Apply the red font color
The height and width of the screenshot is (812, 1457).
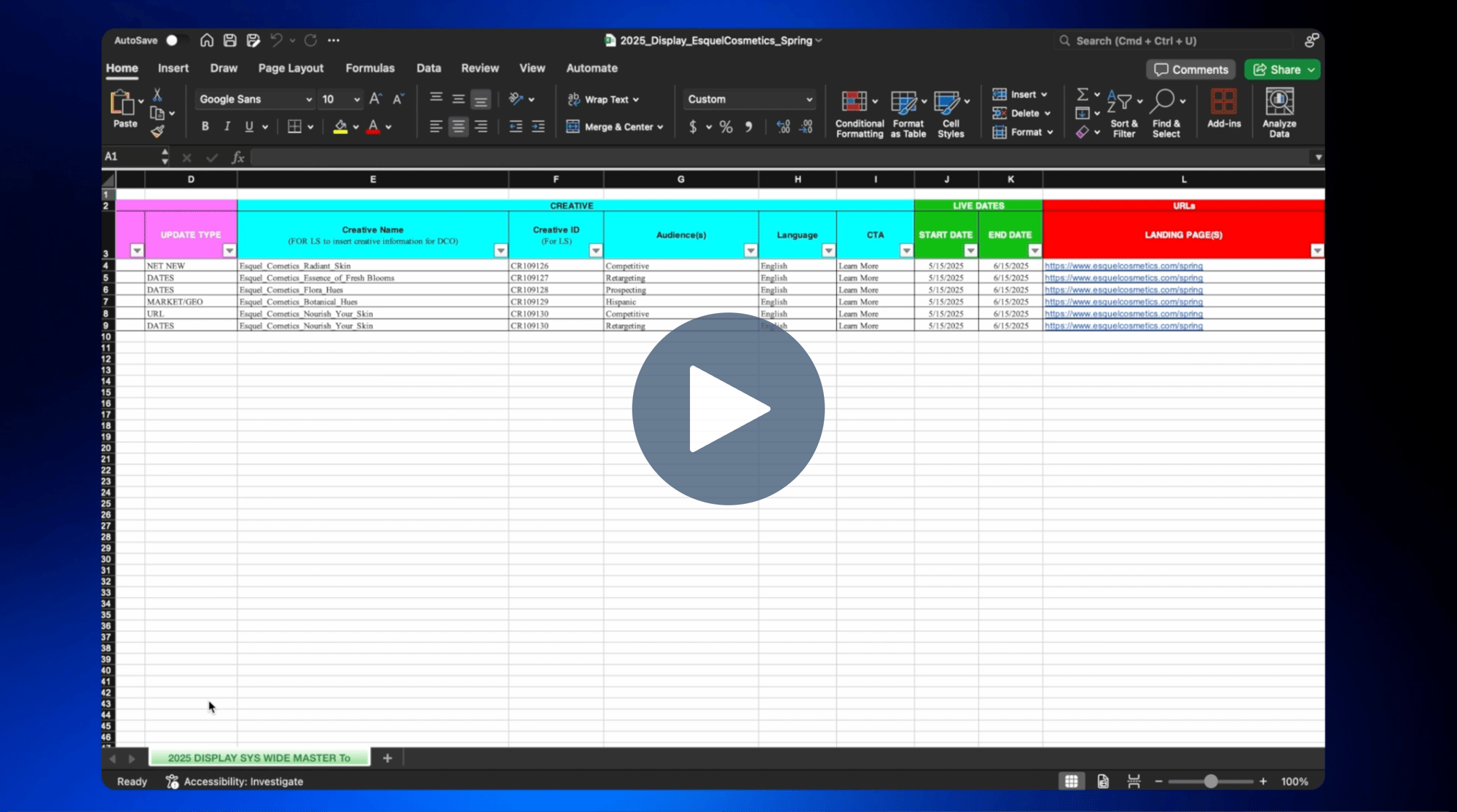(373, 127)
